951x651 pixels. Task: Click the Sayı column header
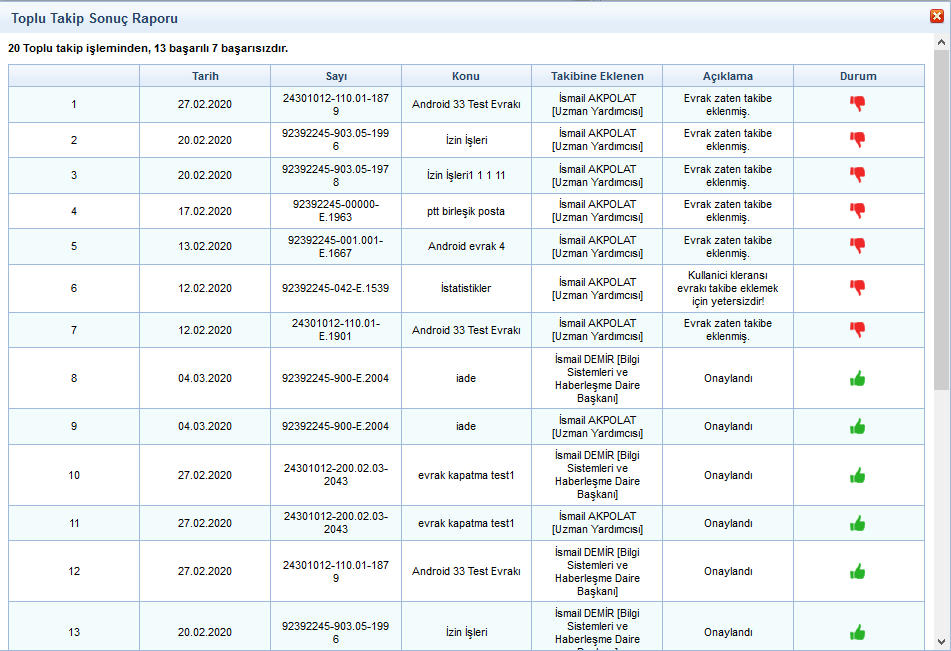[336, 76]
